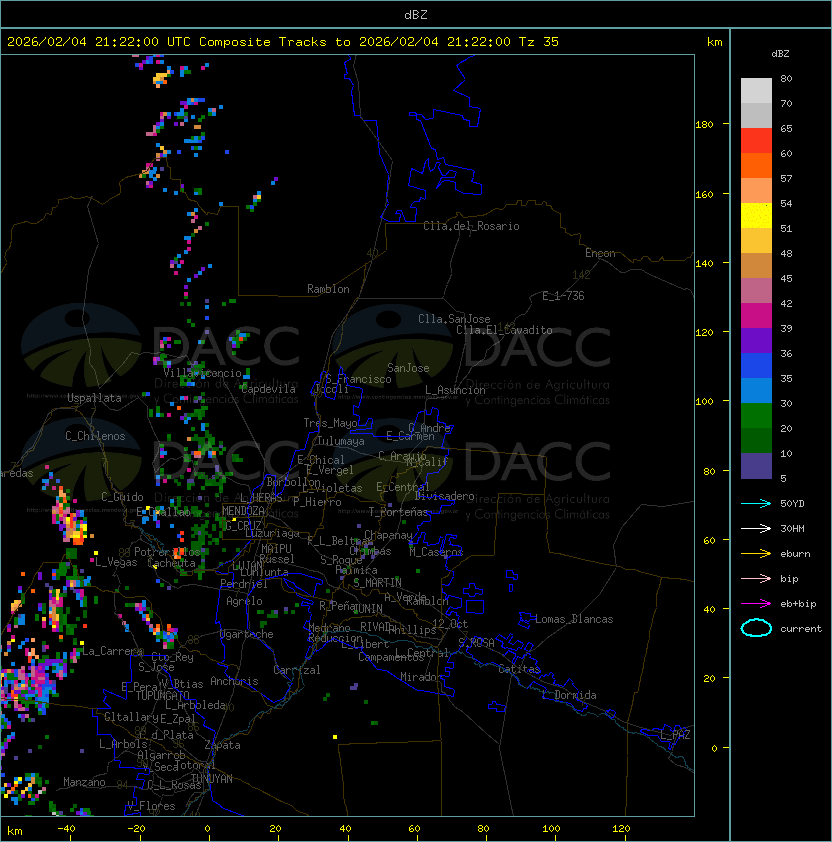
Task: Click the 'Tres_Mayo' place label
Action: pos(330,423)
